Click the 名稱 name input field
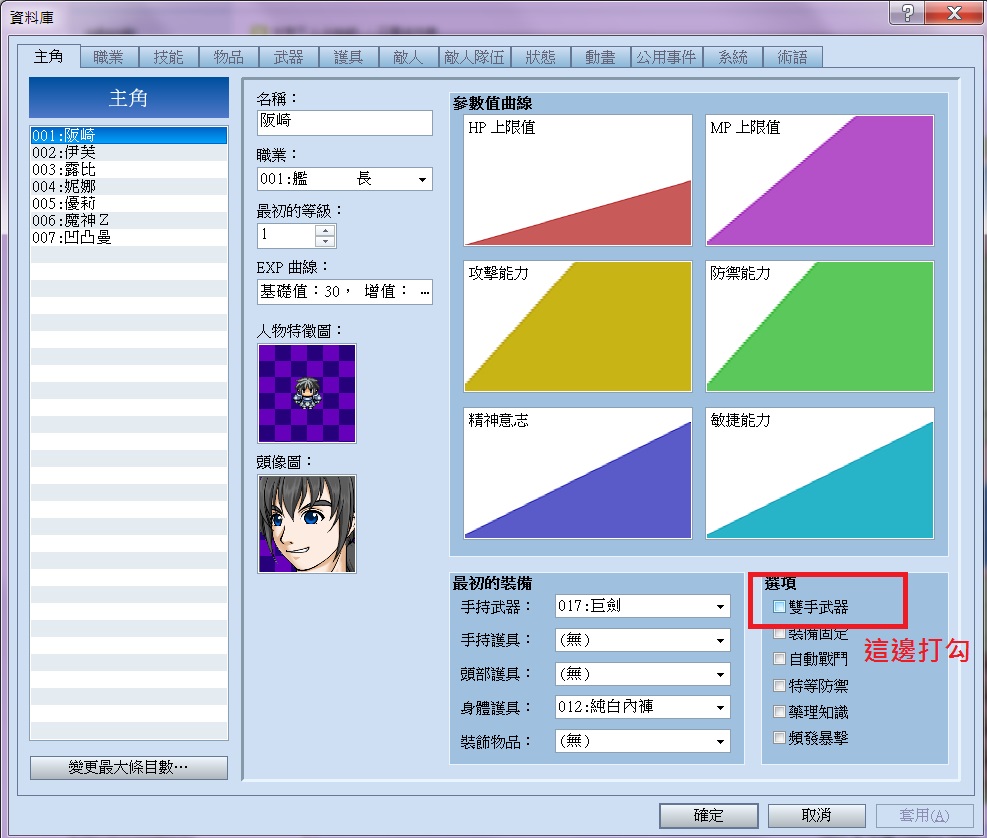987x838 pixels. (345, 123)
